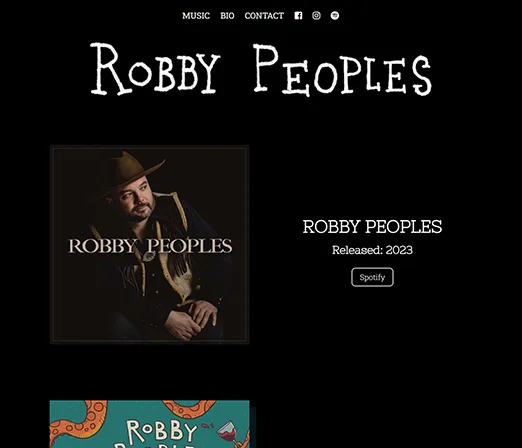Click the wine glass illustration on teal cover
The height and width of the screenshot is (448, 522).
coord(229,433)
